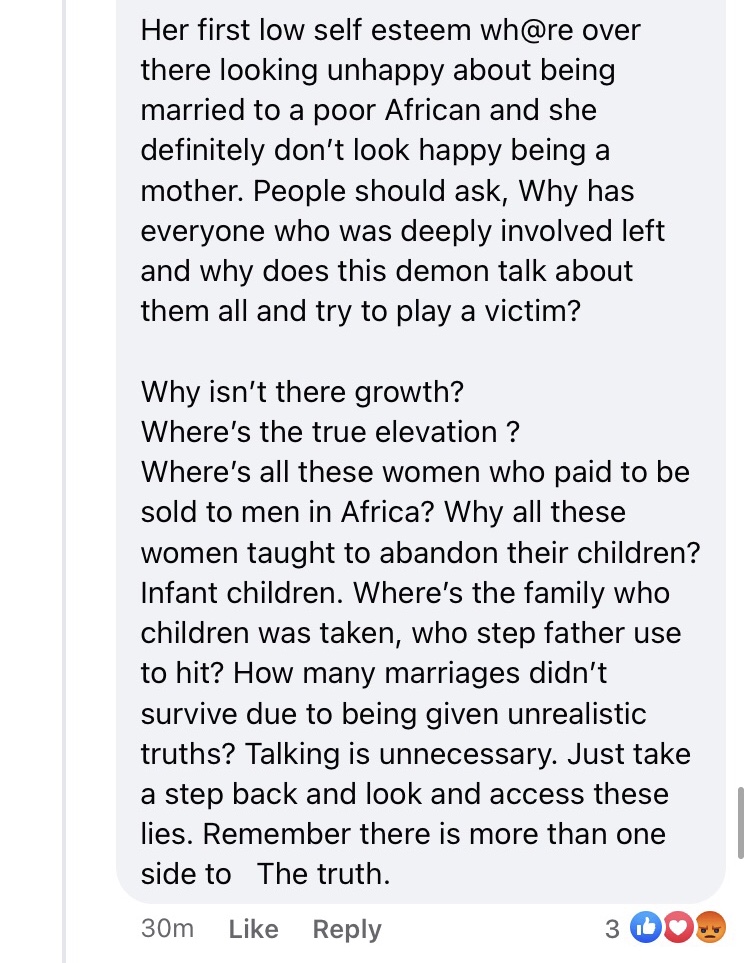
Task: Click the phrase 'The truth.' ending the comment
Action: [323, 874]
